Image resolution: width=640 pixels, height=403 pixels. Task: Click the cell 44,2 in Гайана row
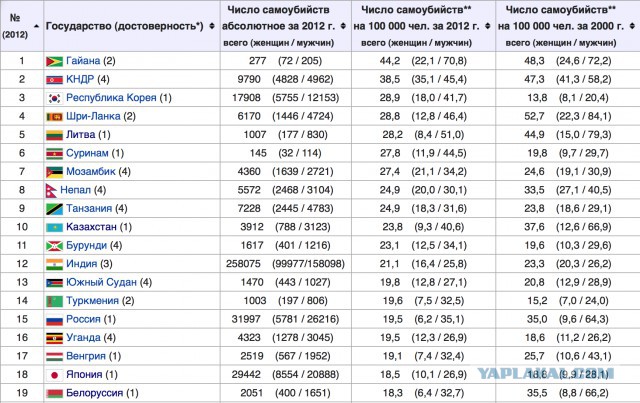point(390,61)
